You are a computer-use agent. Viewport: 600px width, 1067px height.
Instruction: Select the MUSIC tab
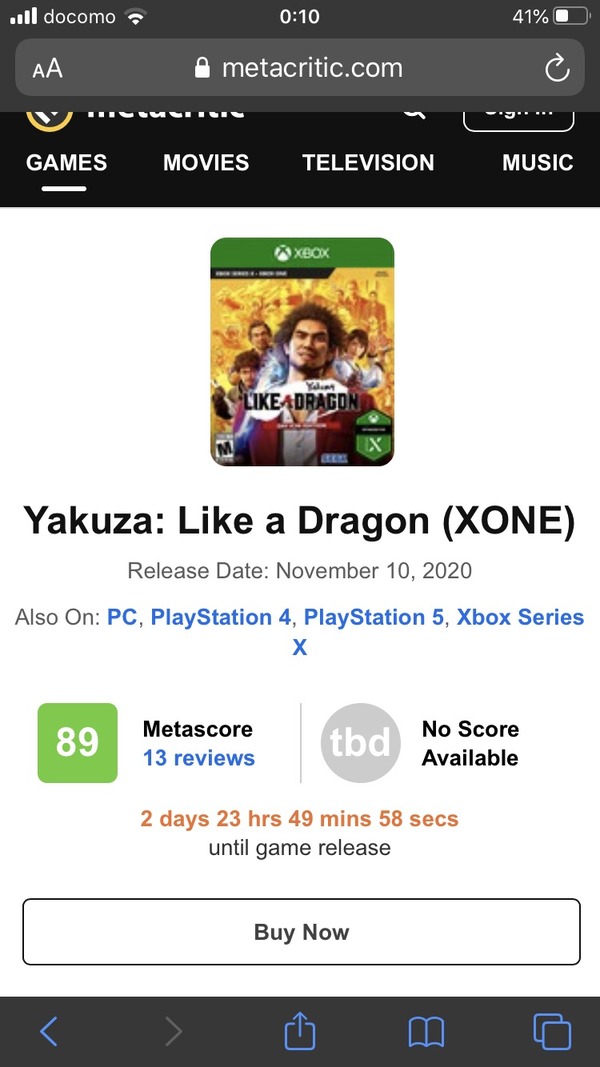[x=537, y=163]
